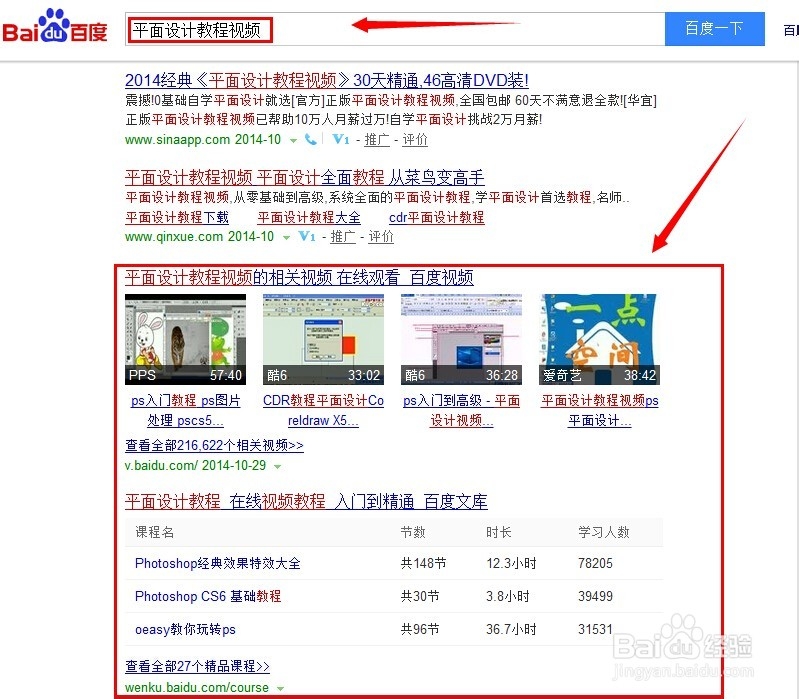The image size is (799, 699).
Task: Open CDR教程平面设计Coreldraw X5 video link
Action: coord(324,411)
